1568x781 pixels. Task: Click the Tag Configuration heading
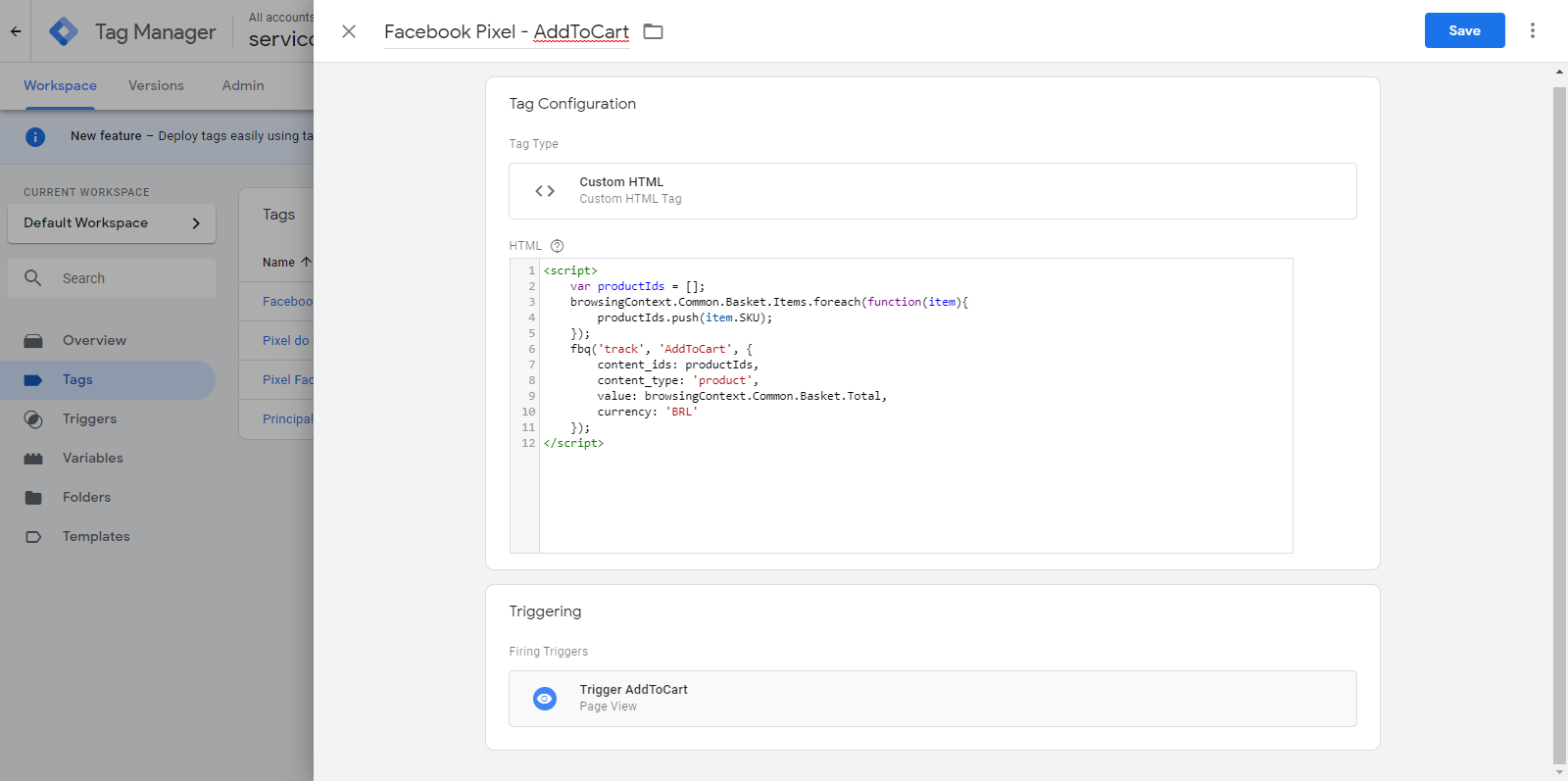coord(572,104)
